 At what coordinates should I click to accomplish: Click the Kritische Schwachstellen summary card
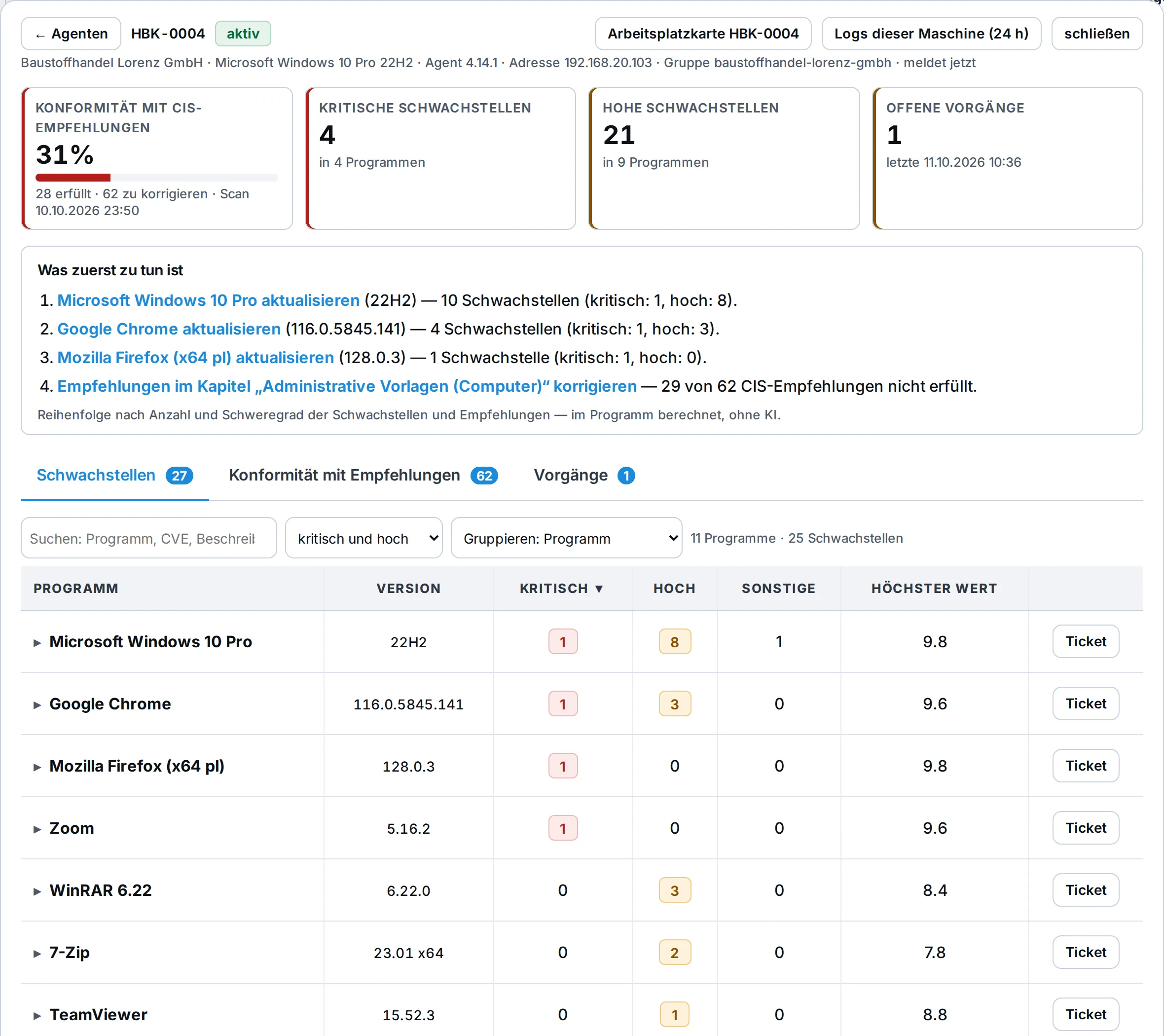point(440,158)
